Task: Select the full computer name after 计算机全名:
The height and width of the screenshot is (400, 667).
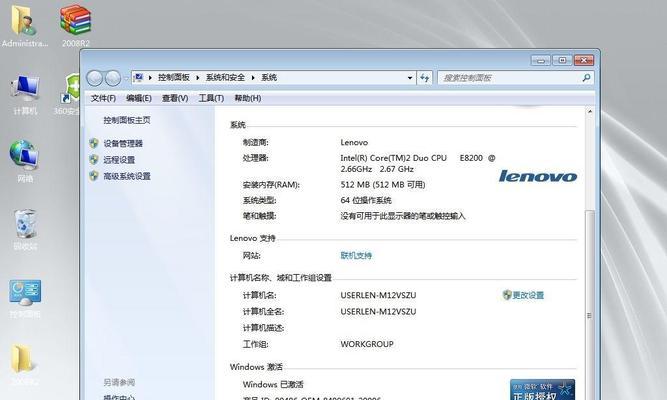Action: pyautogui.click(x=378, y=311)
